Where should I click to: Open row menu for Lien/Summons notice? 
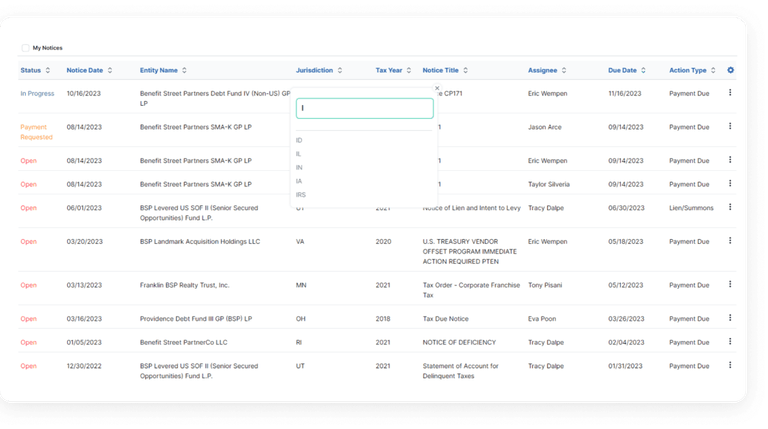click(x=730, y=207)
